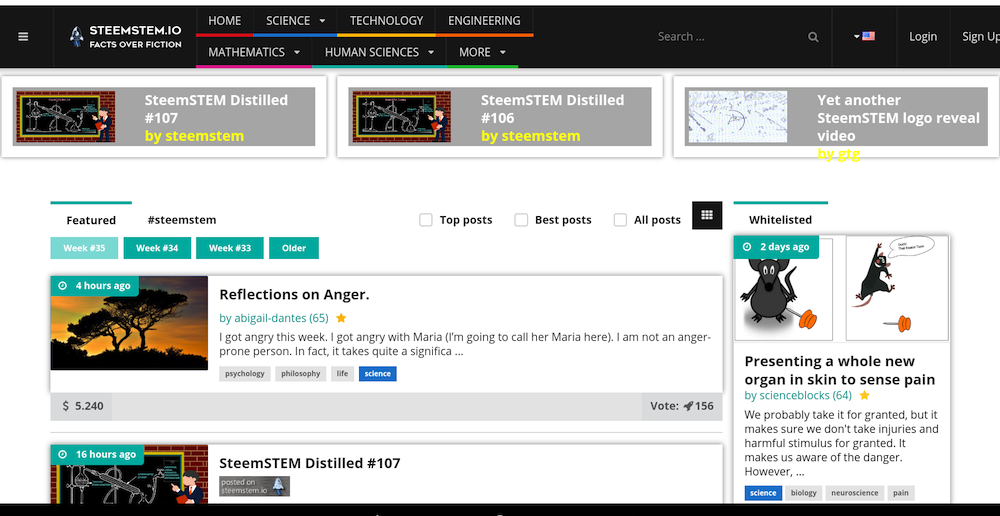Open the Engineering menu item
The image size is (1000, 516).
(484, 20)
